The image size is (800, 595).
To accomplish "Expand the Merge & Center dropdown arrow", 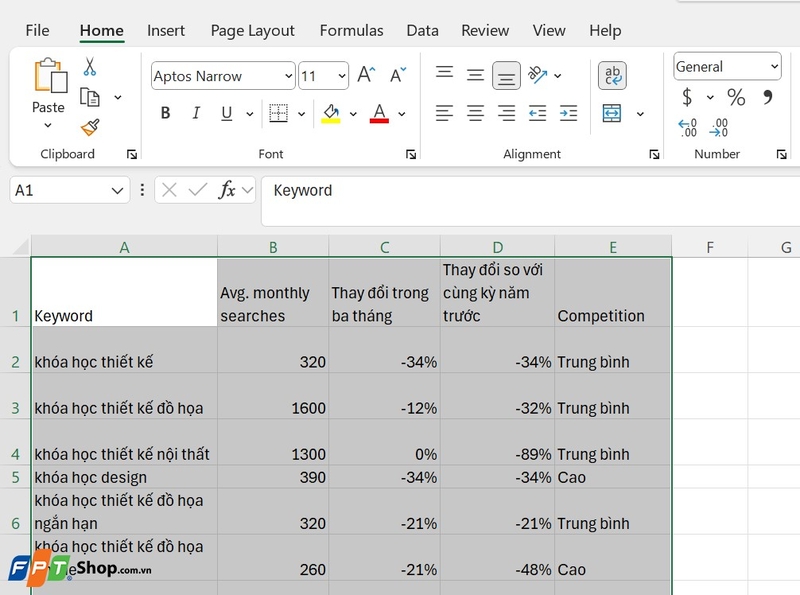I will pos(640,114).
